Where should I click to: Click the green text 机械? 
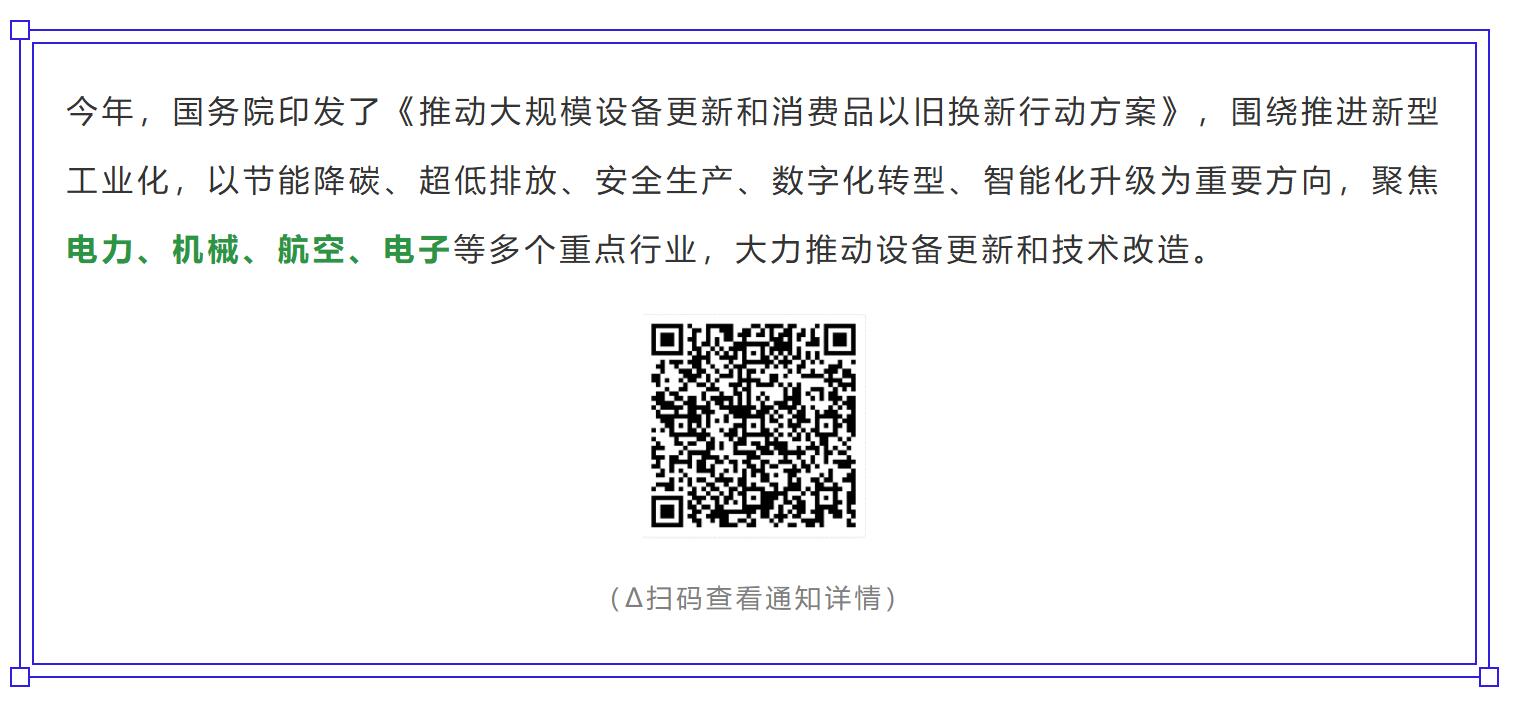206,249
